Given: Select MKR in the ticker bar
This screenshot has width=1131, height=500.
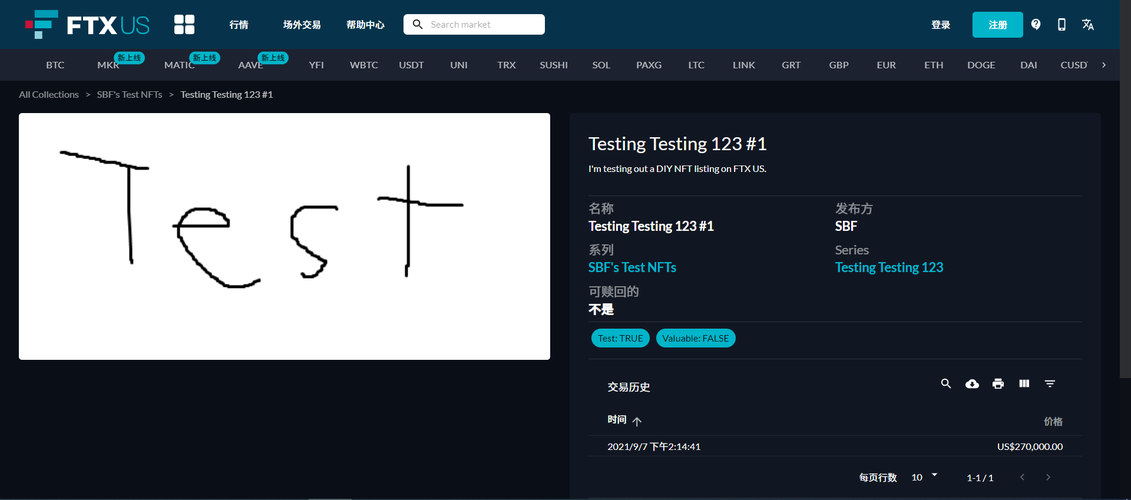Looking at the screenshot, I should pyautogui.click(x=108, y=65).
